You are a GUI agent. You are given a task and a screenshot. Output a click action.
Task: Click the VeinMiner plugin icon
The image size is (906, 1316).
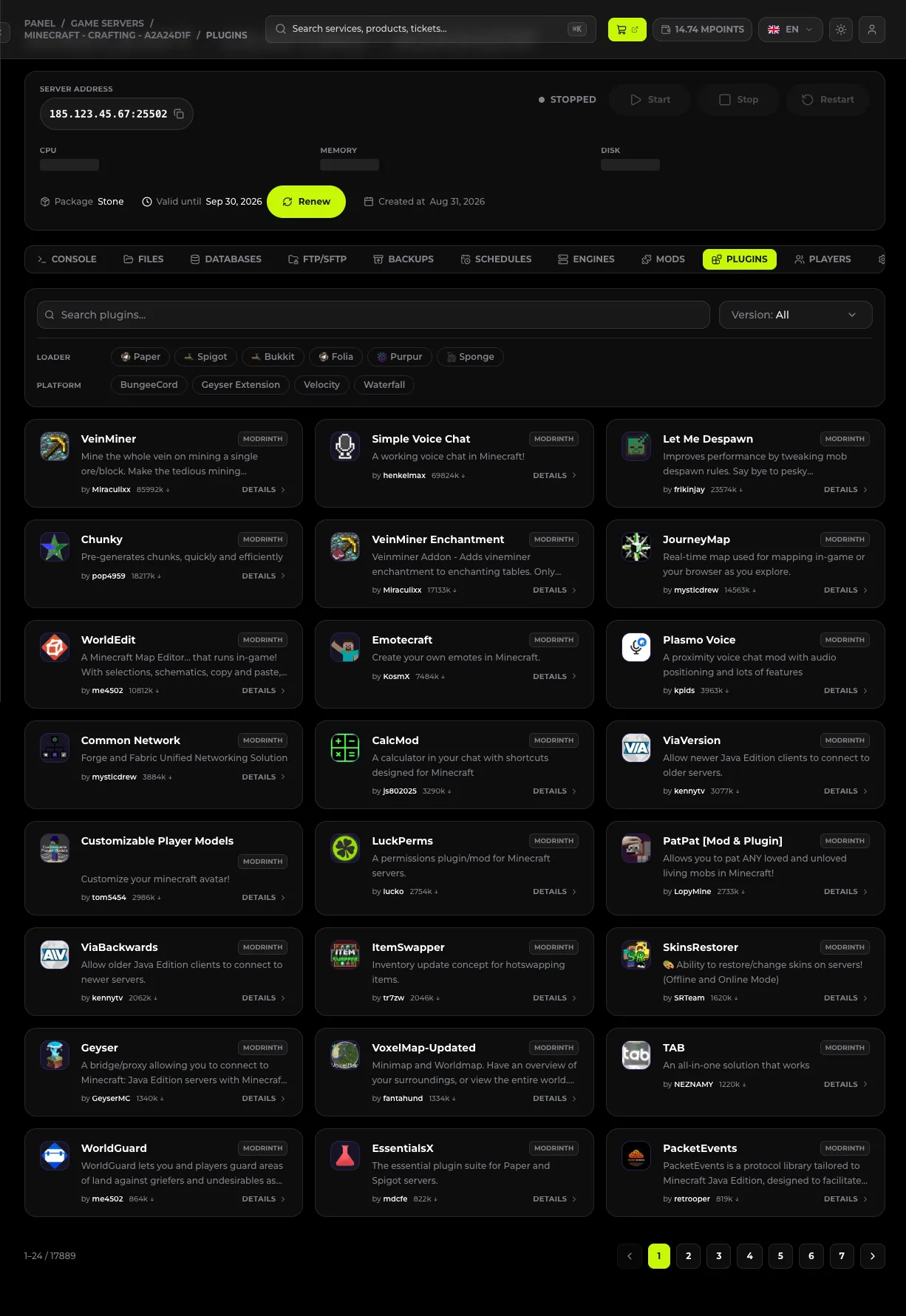click(x=55, y=446)
